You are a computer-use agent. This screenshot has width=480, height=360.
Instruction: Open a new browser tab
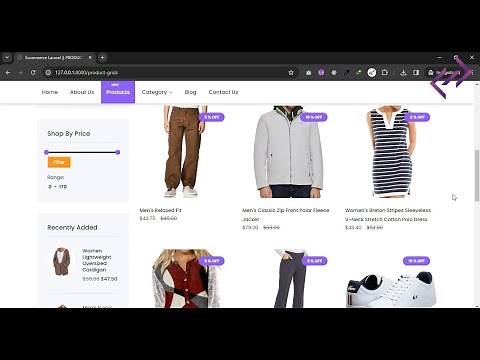point(103,57)
